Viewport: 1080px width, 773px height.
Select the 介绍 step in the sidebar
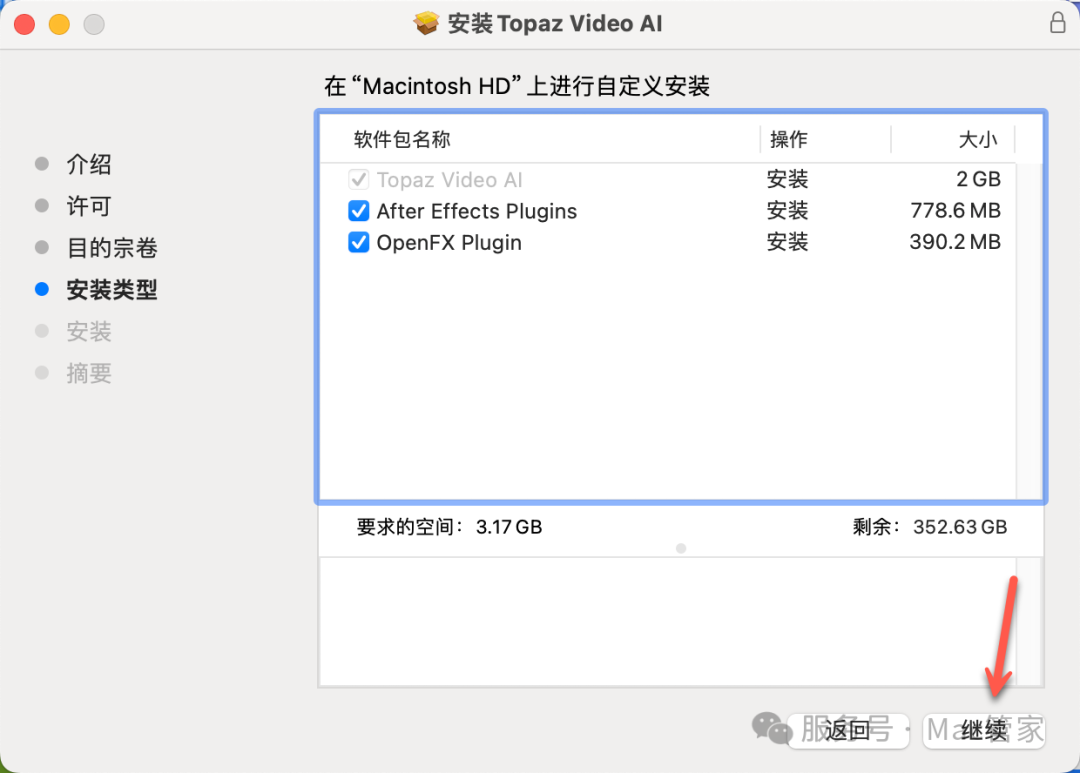pos(90,164)
